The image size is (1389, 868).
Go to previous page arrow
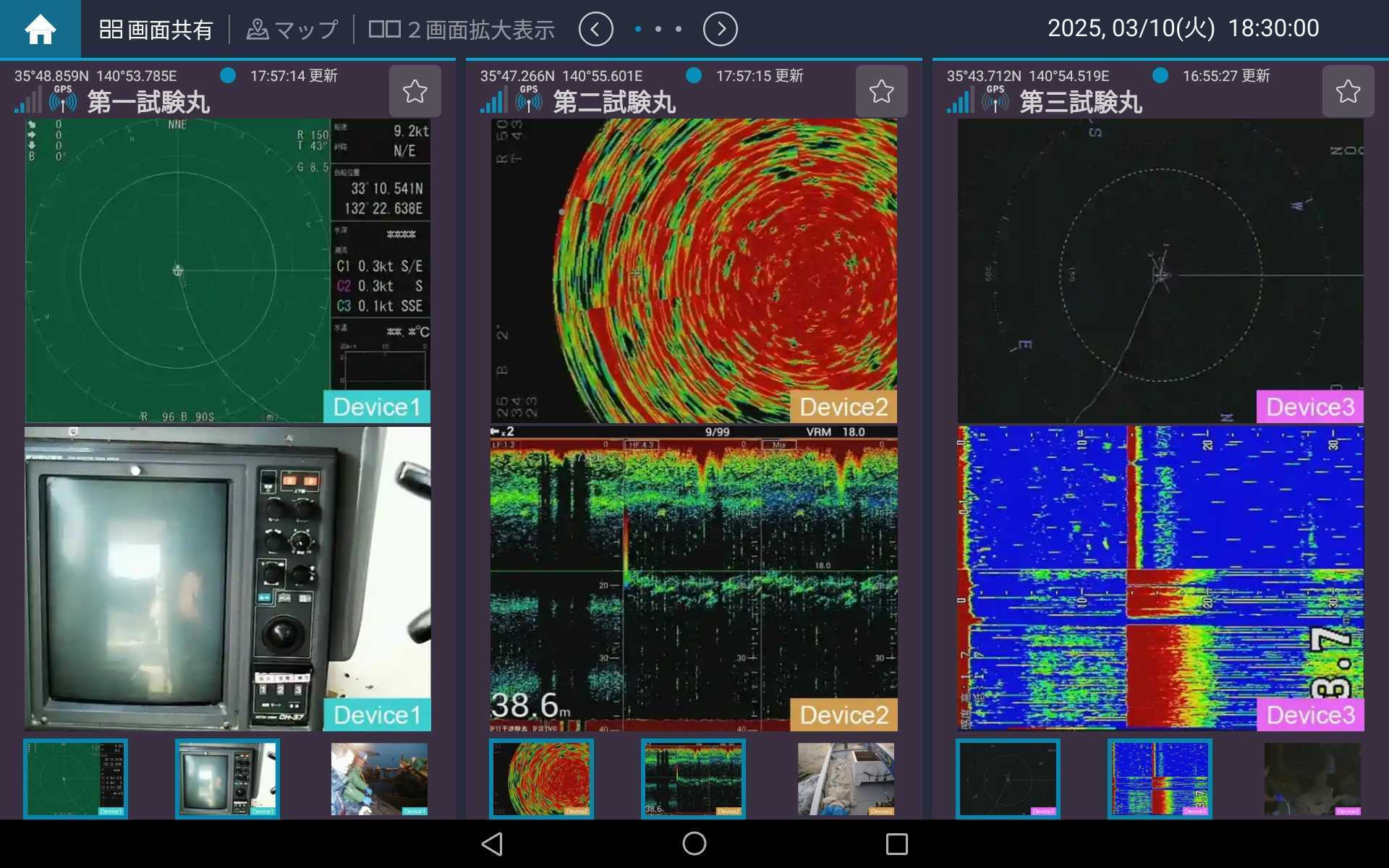pyautogui.click(x=595, y=29)
